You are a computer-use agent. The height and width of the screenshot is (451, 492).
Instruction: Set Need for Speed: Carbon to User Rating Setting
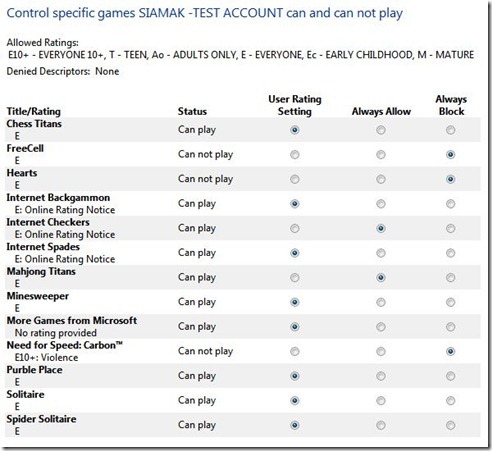(x=295, y=351)
